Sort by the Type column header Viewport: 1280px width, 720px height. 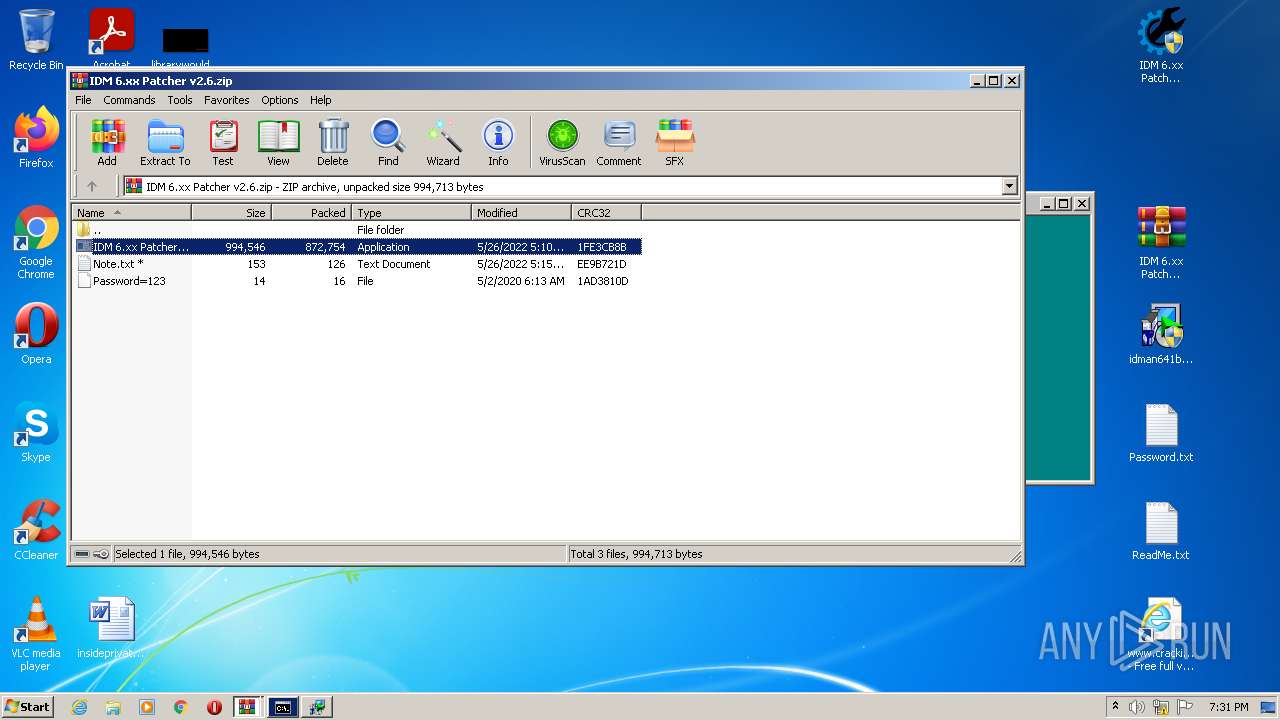coord(411,213)
